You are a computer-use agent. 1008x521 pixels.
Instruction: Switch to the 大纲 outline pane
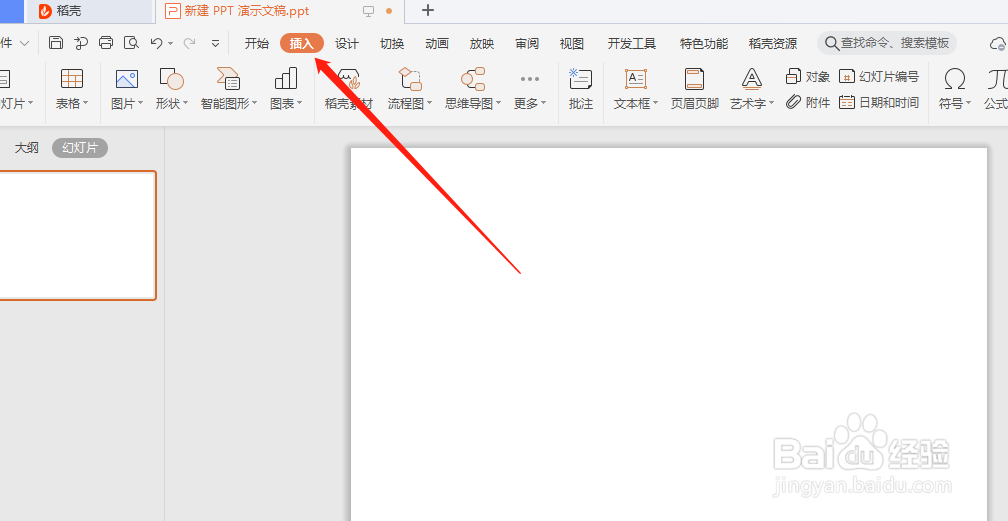tap(26, 148)
